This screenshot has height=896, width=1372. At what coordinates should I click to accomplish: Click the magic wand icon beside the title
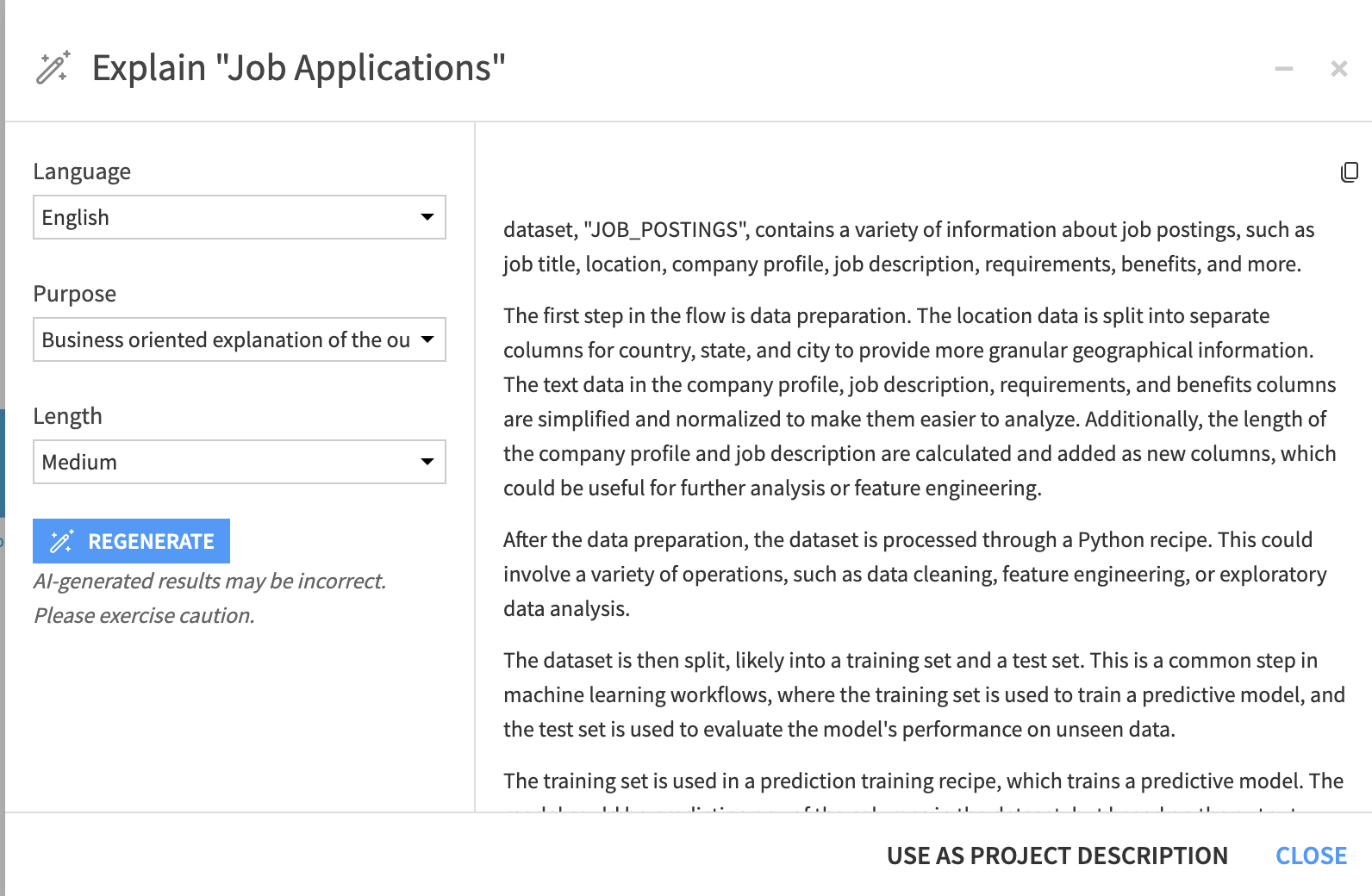coord(53,68)
